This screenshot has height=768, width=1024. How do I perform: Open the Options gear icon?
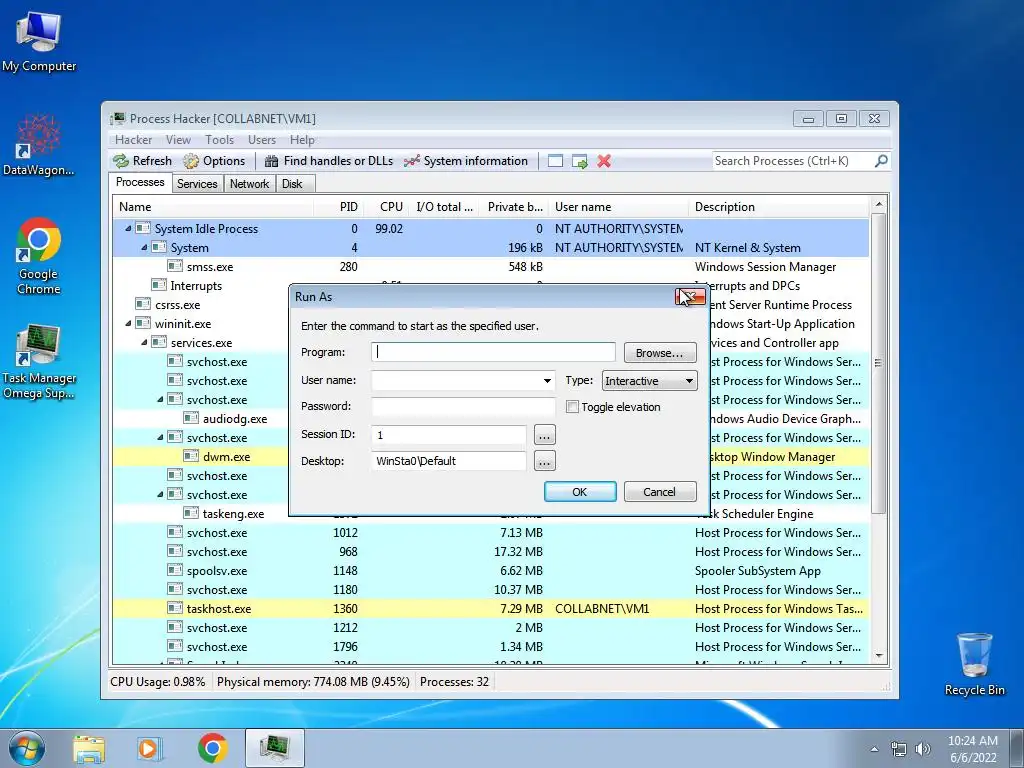pos(191,161)
